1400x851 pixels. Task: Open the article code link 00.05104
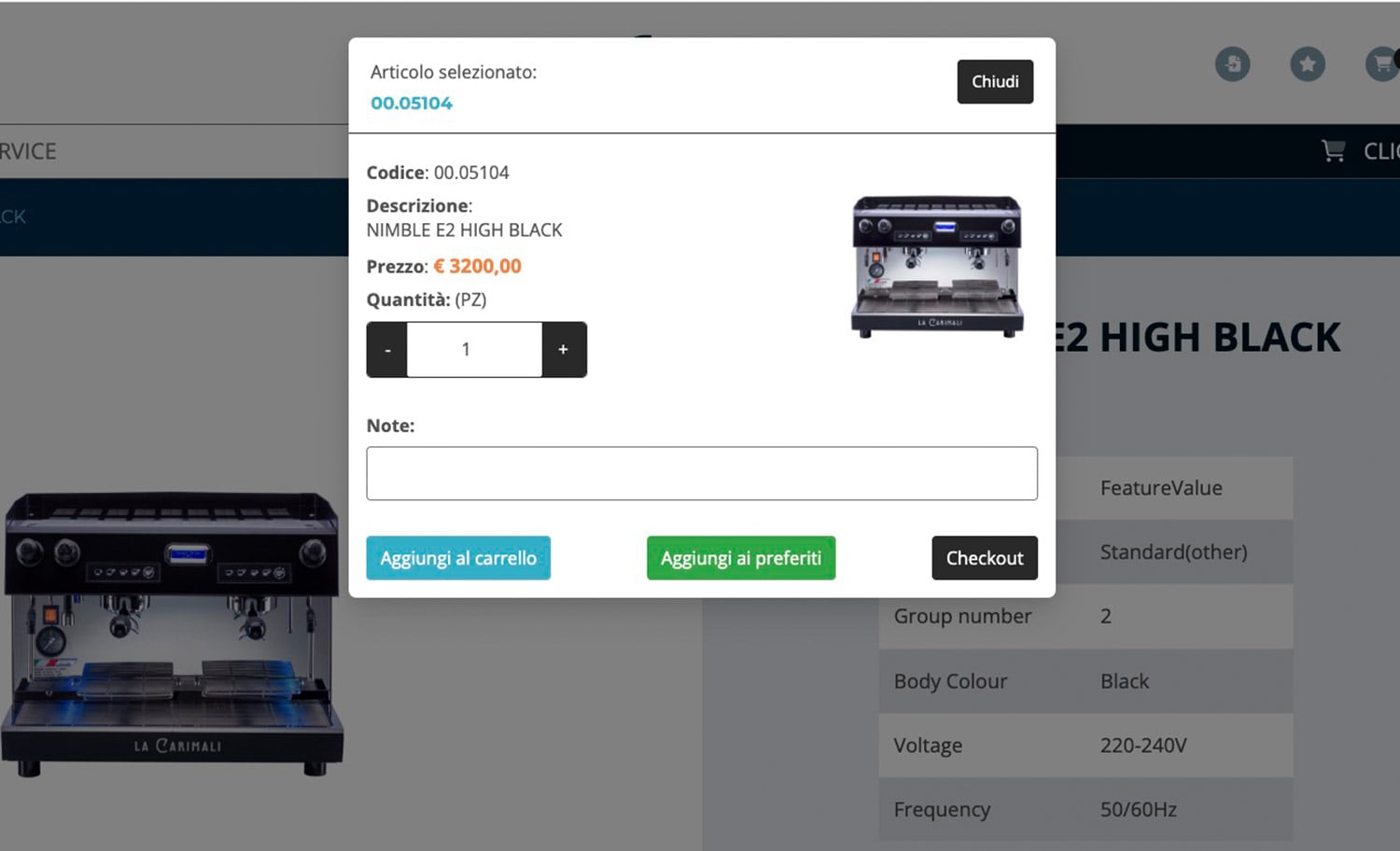coord(412,104)
